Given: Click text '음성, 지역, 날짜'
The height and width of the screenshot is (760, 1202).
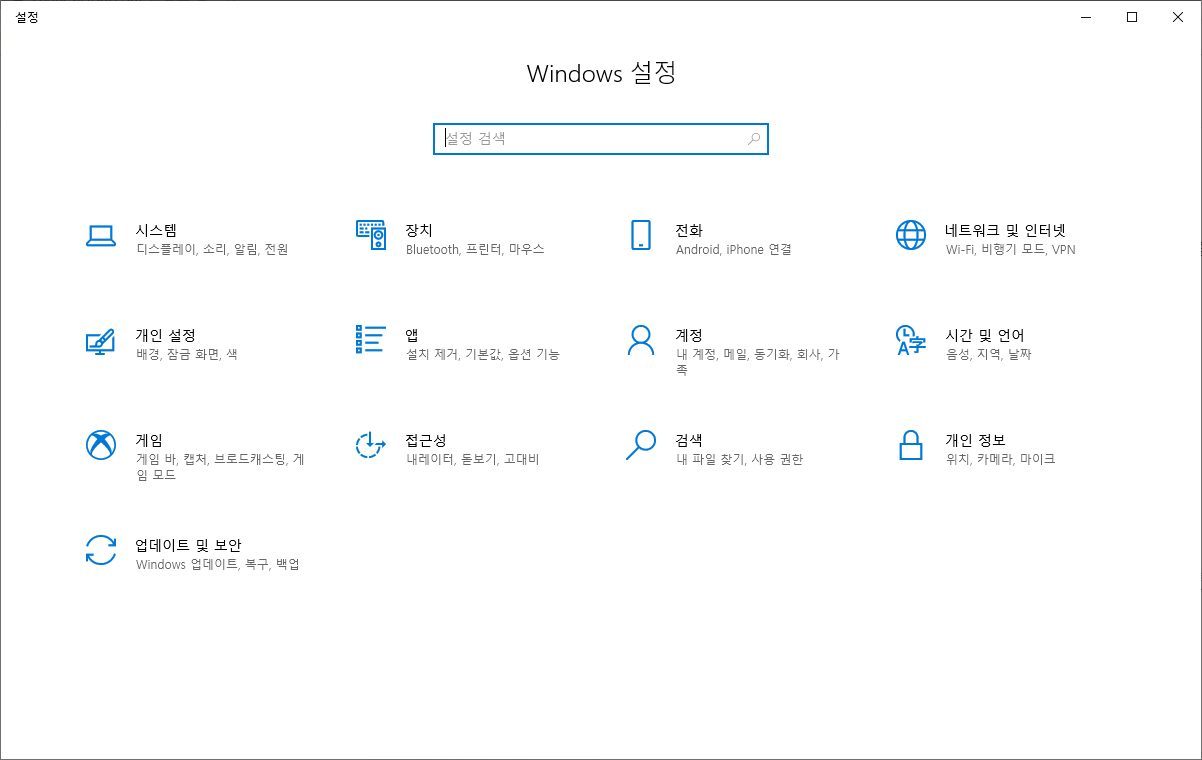Looking at the screenshot, I should point(989,355).
